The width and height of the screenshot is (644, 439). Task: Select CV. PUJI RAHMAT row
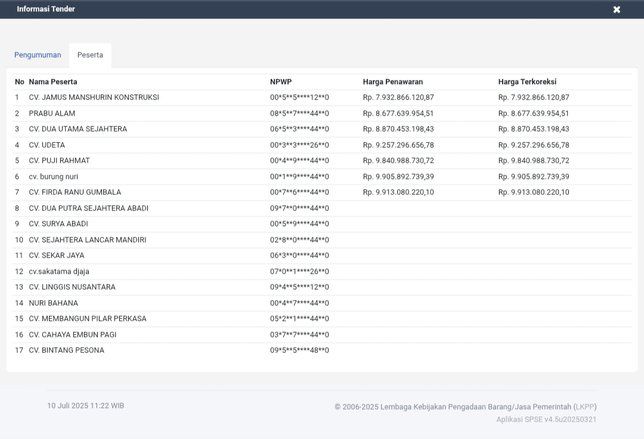click(x=59, y=160)
